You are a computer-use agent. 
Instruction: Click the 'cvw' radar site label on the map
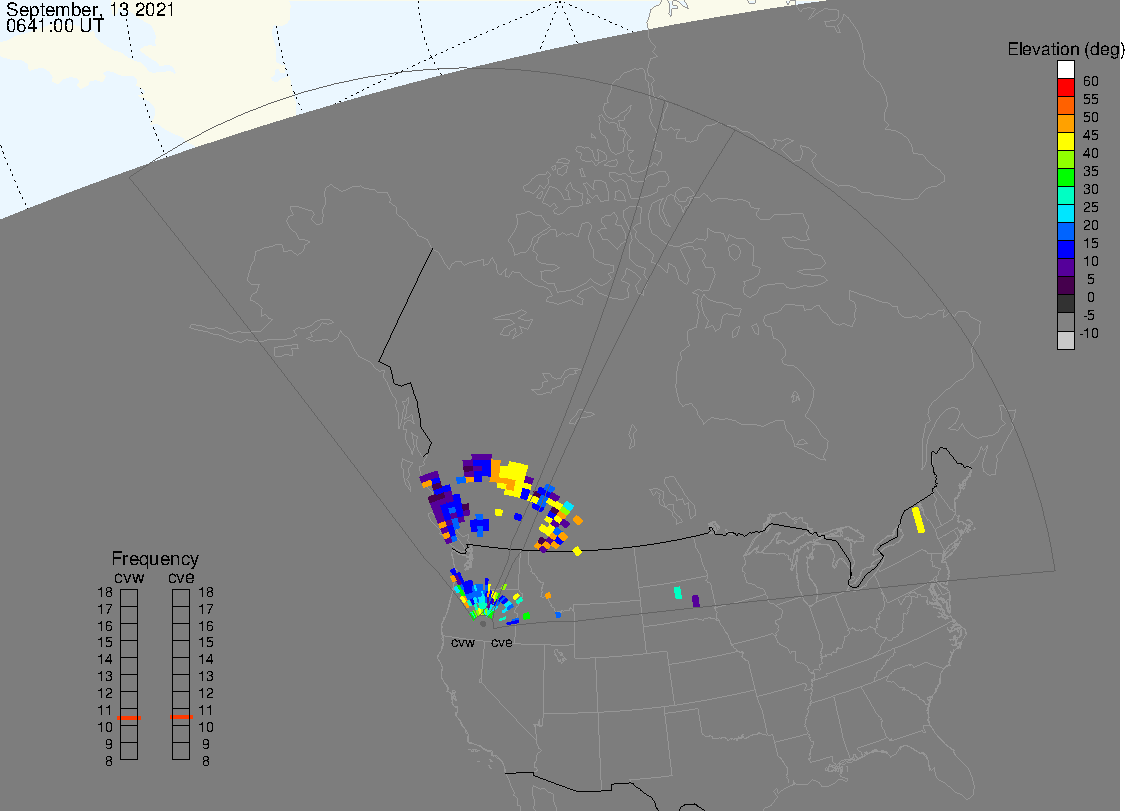coord(463,642)
